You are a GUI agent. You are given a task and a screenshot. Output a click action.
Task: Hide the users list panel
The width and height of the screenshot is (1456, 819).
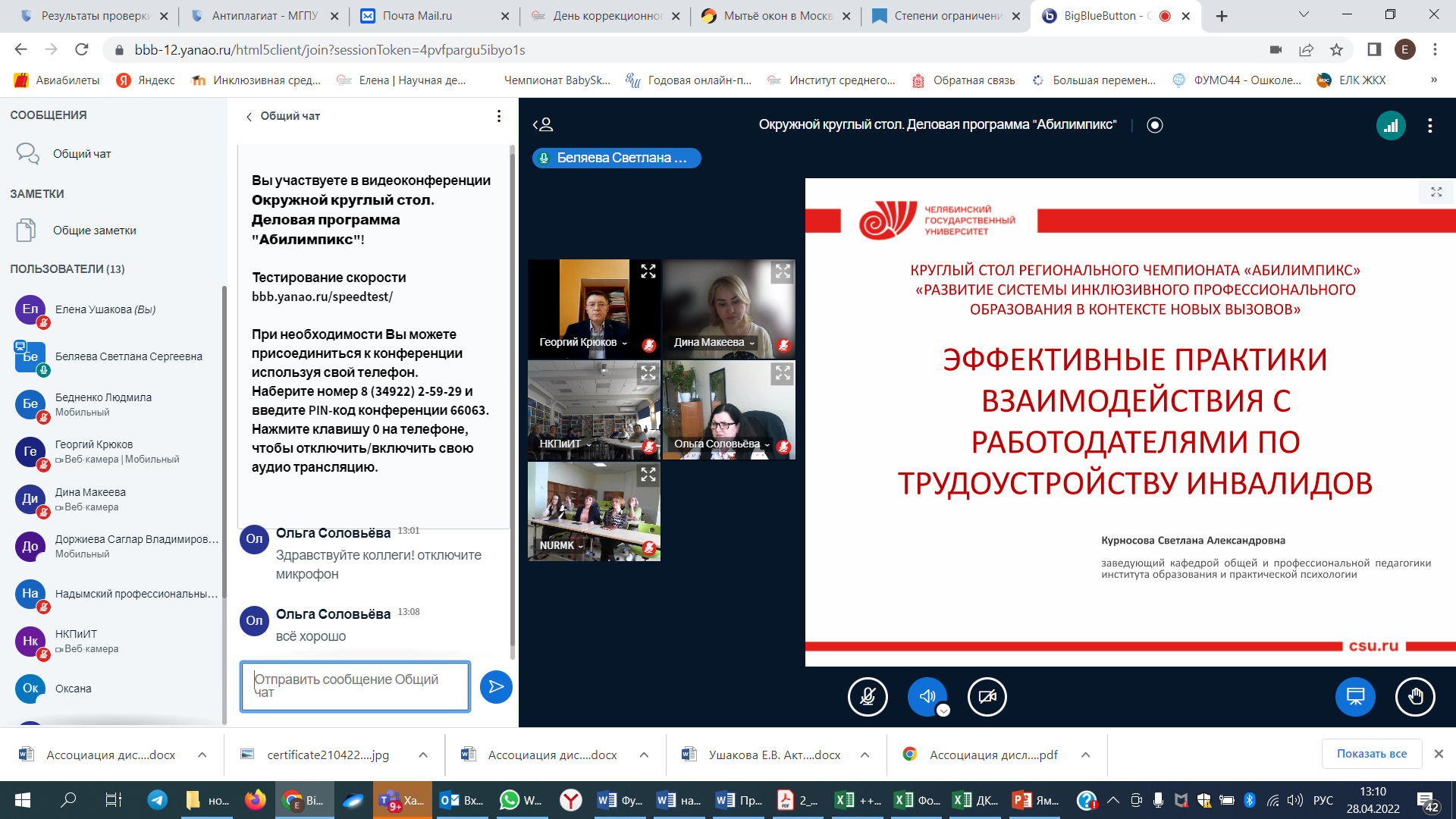click(x=543, y=125)
